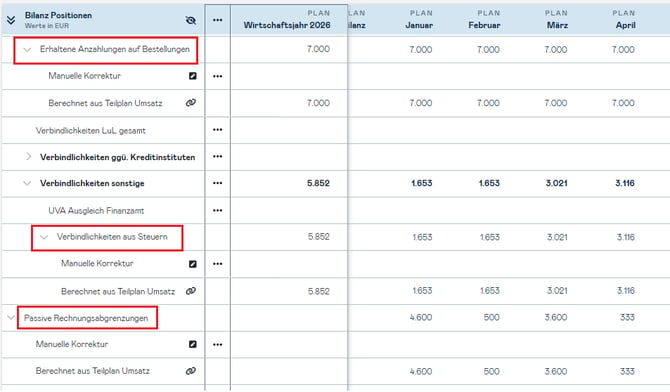Edit Manuelle Korrektur under Verbindlichkeiten aus Steuern

coord(193,264)
